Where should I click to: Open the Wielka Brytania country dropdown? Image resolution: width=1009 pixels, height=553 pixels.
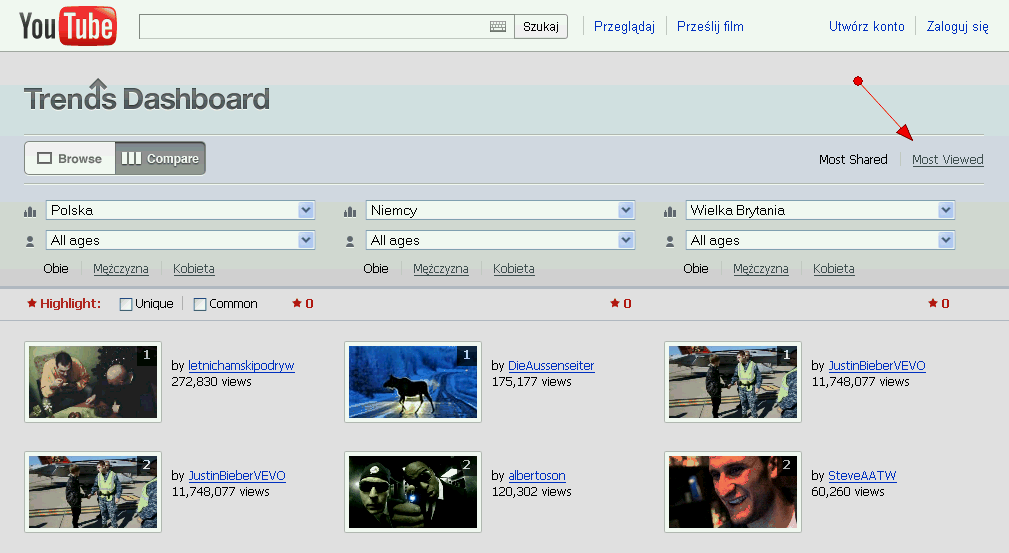tap(820, 211)
